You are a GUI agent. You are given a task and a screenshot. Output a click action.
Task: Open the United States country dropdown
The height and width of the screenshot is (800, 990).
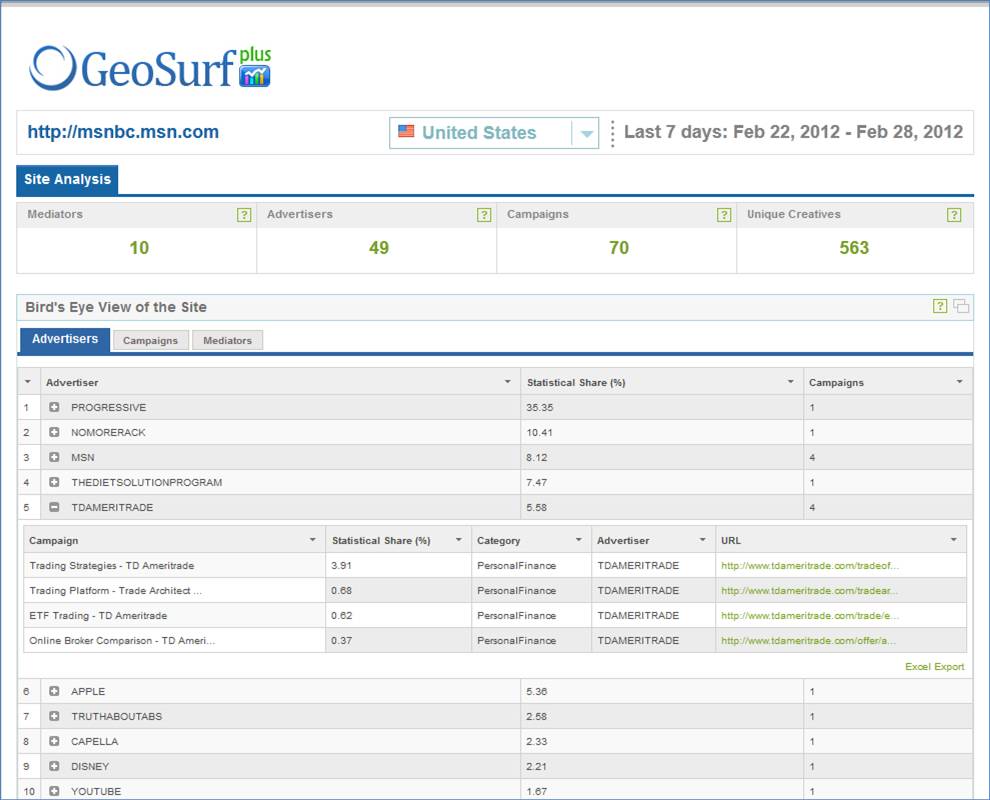point(586,133)
